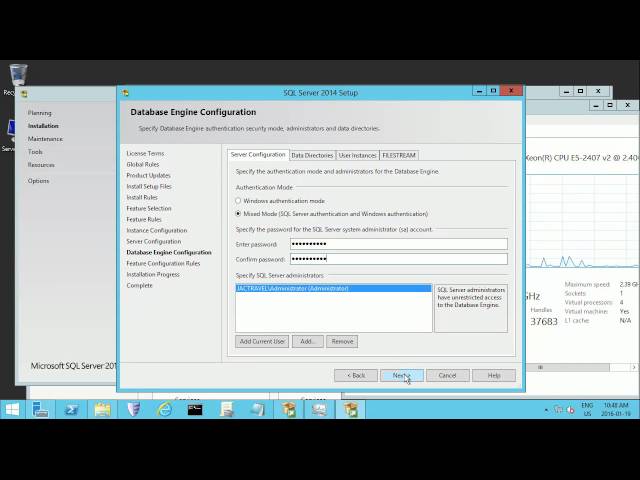Image resolution: width=640 pixels, height=480 pixels.
Task: Open Options in Installation Center window
Action: tap(38, 181)
